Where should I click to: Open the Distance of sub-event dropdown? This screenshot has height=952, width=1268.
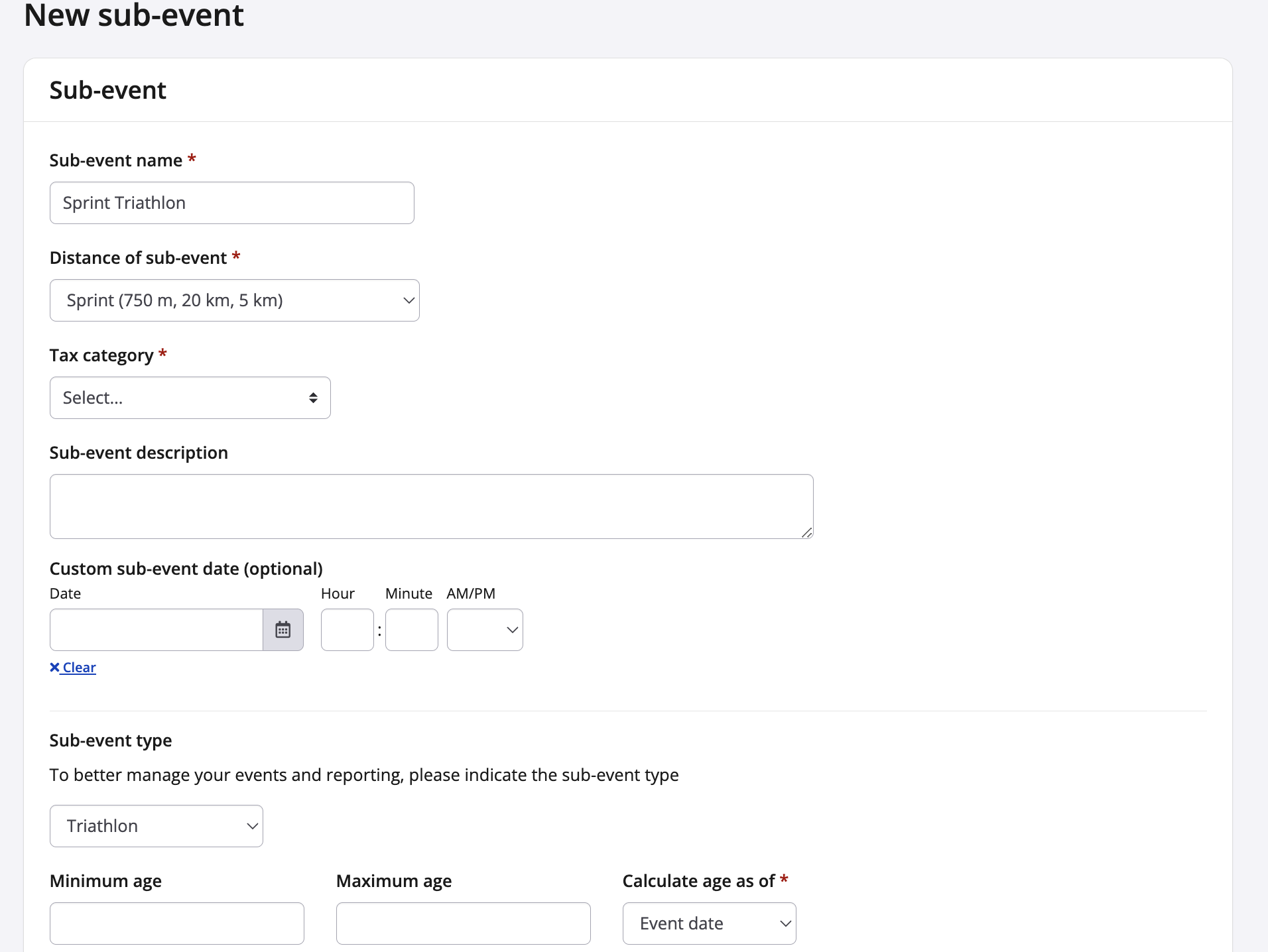pyautogui.click(x=234, y=300)
